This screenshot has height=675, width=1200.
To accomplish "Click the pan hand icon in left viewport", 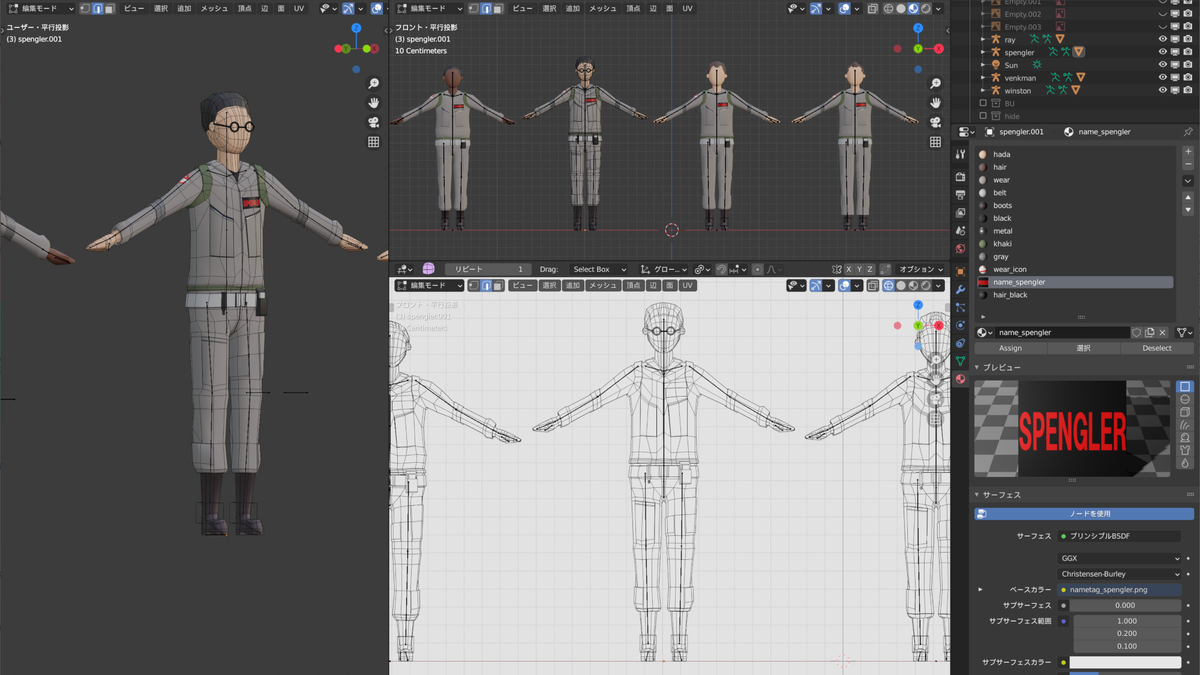I will click(x=373, y=103).
